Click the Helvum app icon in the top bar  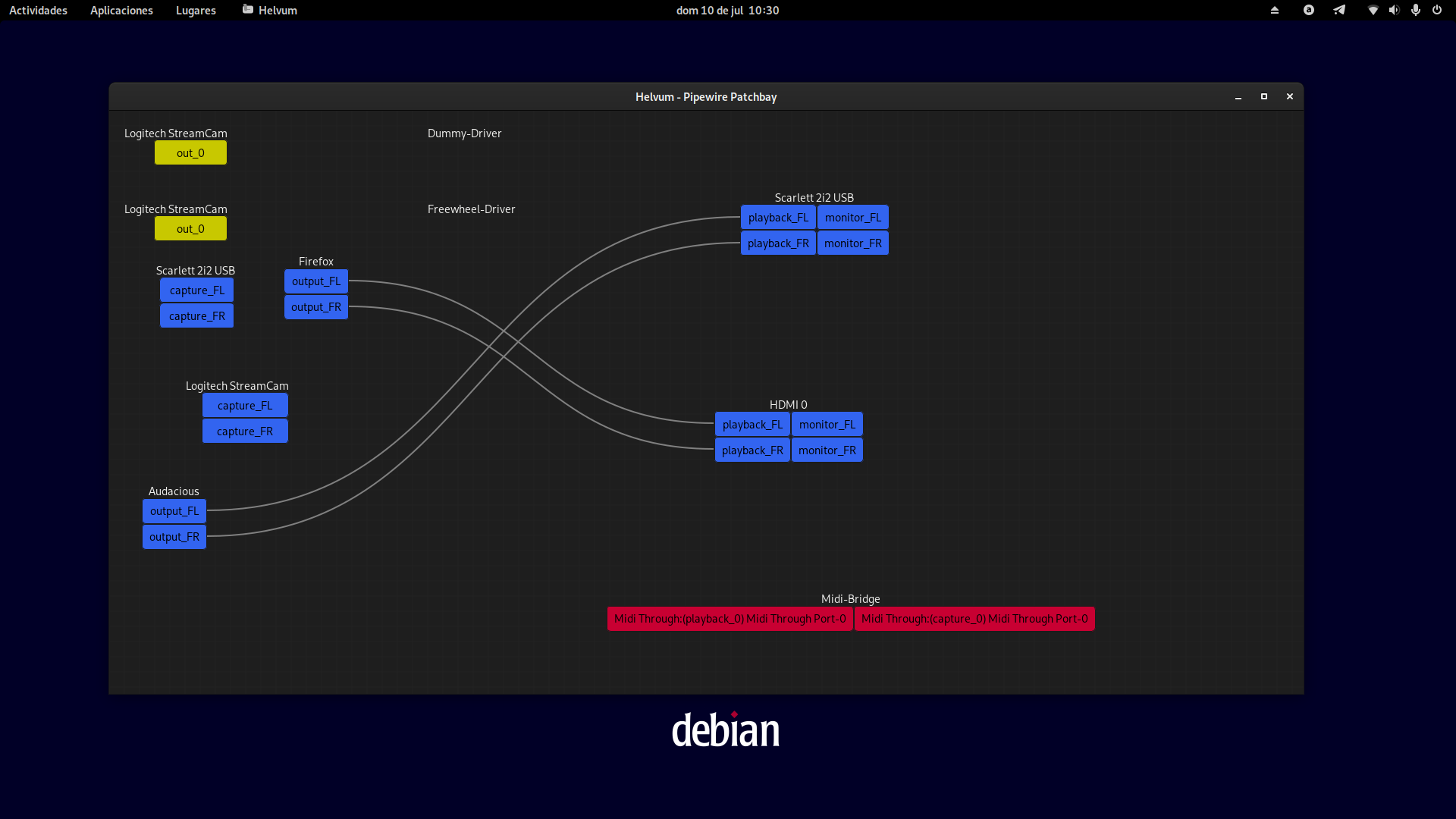click(x=248, y=10)
